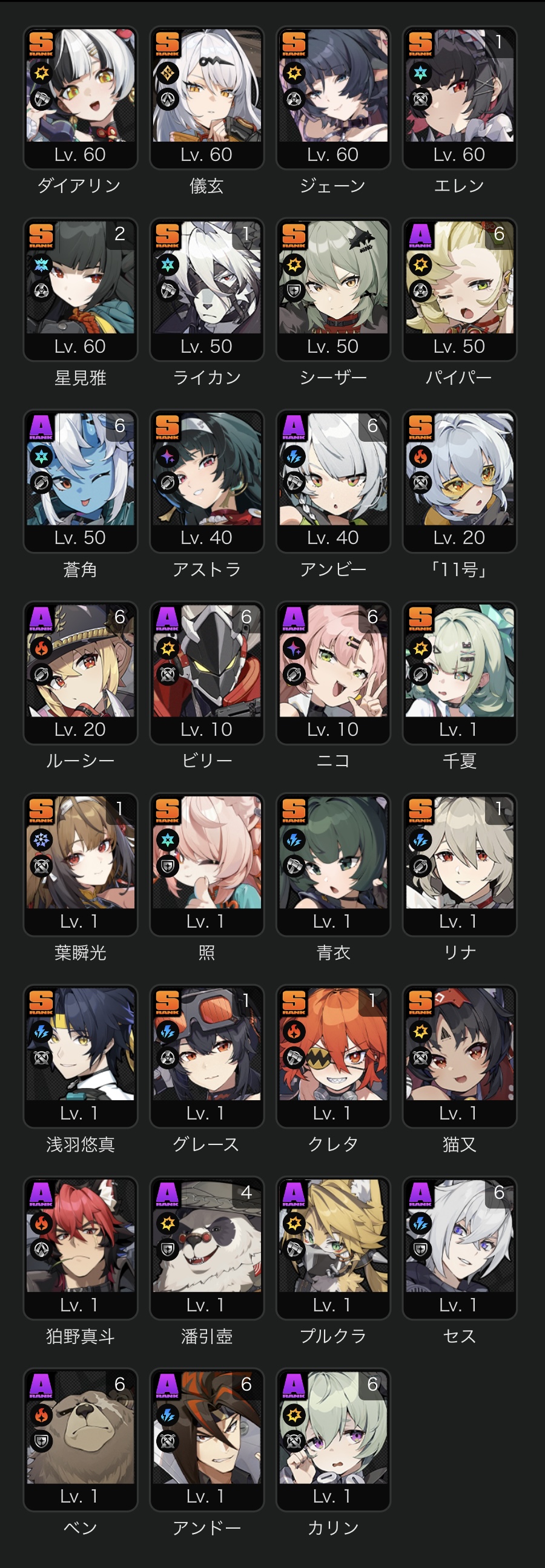This screenshot has width=545, height=1568.
Task: Click the A rank badge on パイパー
Action: click(x=420, y=235)
